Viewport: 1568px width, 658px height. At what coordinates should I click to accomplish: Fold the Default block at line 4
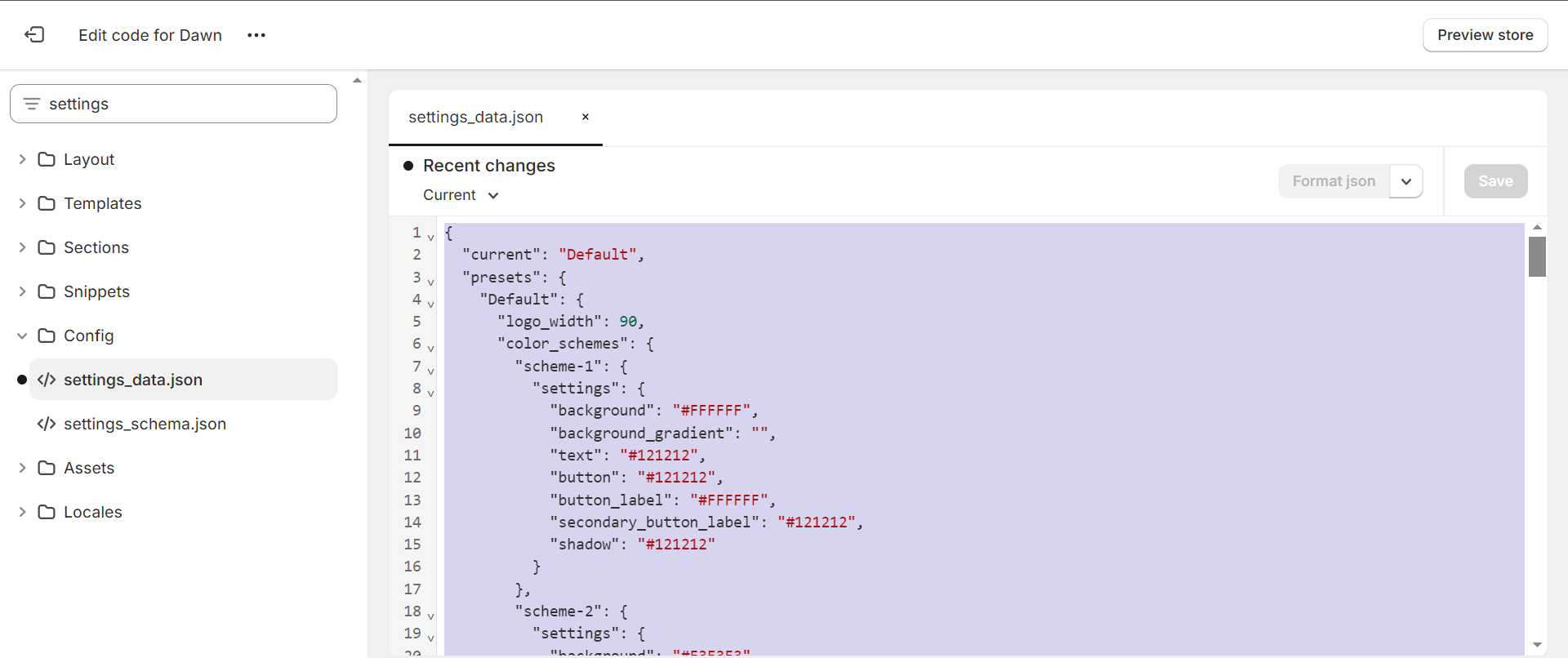(430, 304)
